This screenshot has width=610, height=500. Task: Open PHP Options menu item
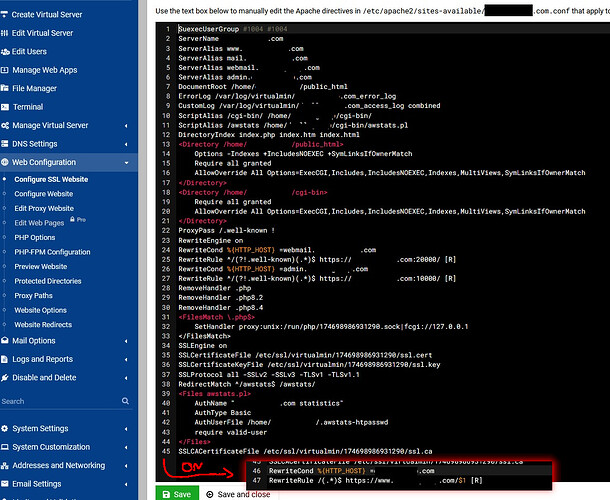click(35, 237)
